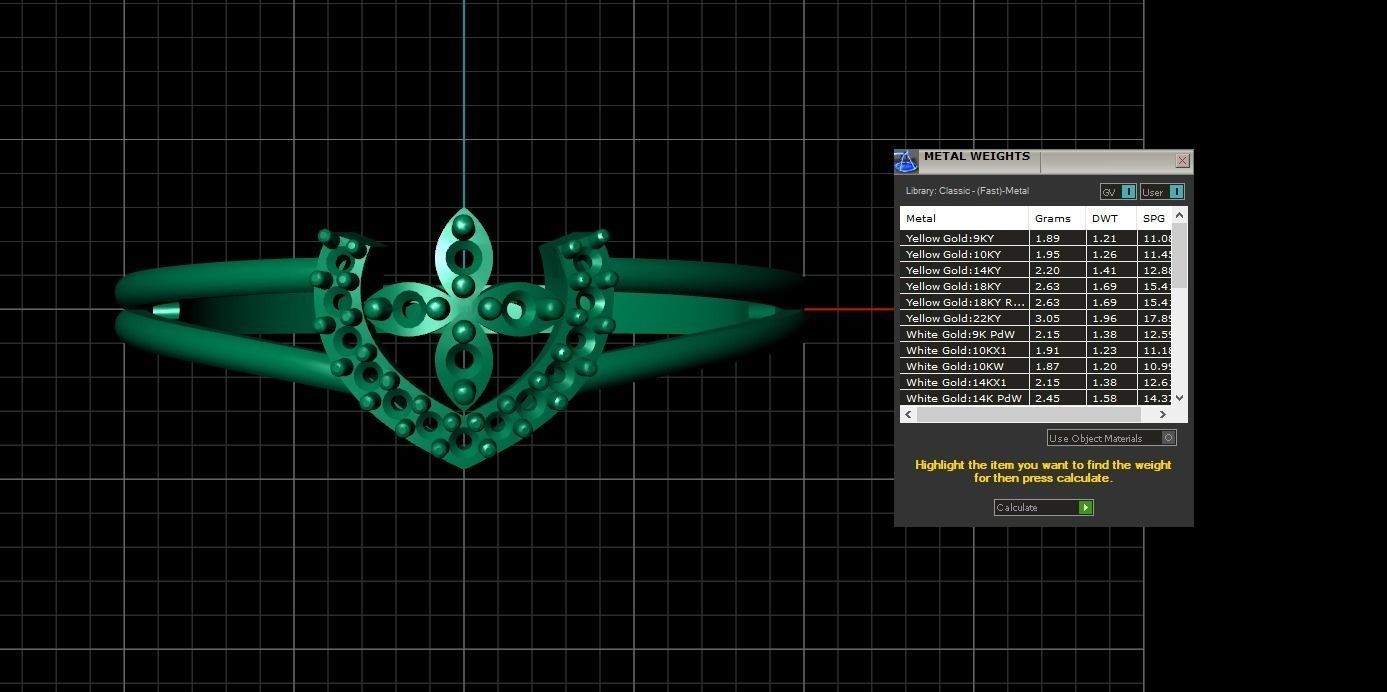
Task: Click the 3.05 grams value for 22KY
Action: 1047,318
